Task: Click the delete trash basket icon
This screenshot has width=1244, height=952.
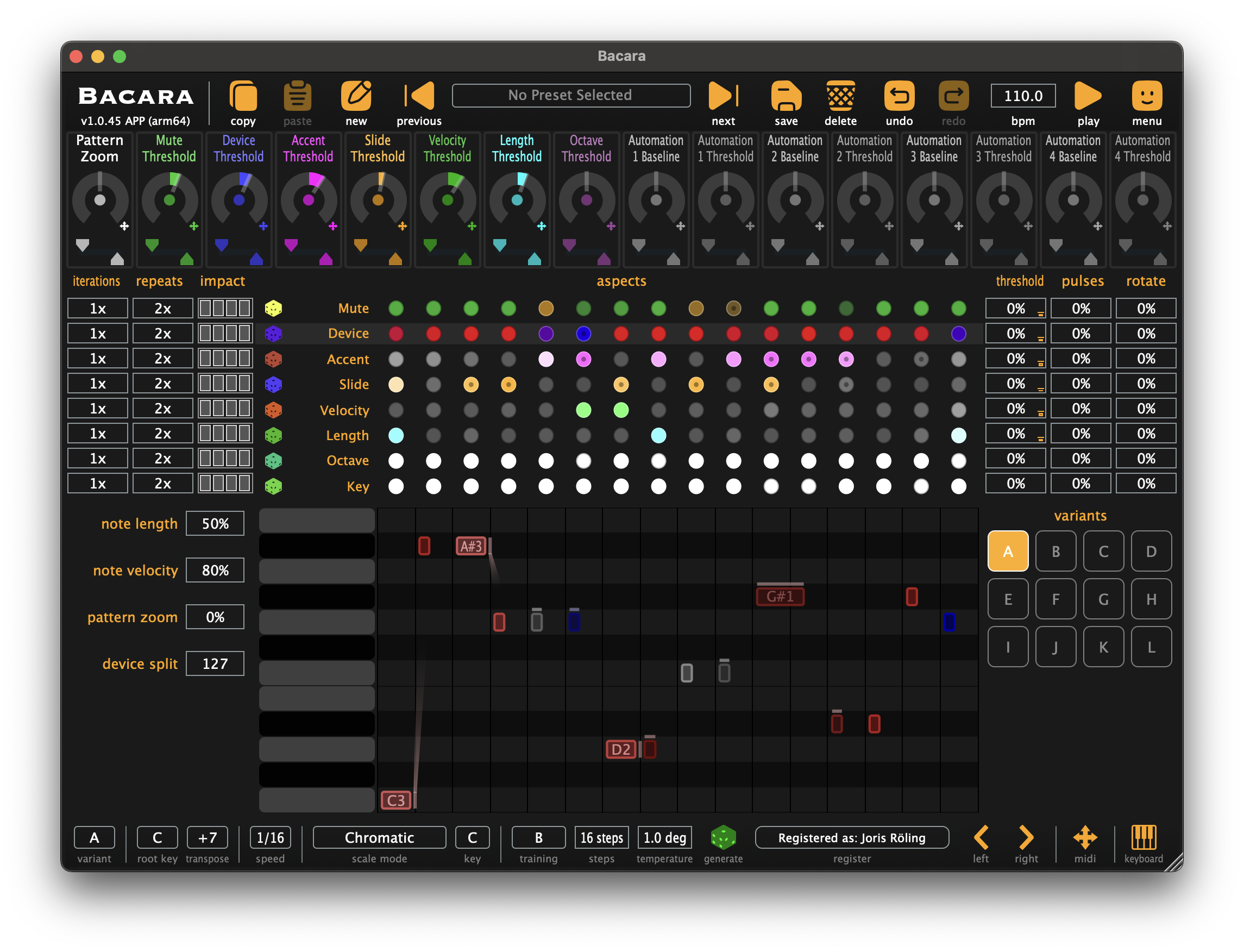Action: click(x=840, y=96)
